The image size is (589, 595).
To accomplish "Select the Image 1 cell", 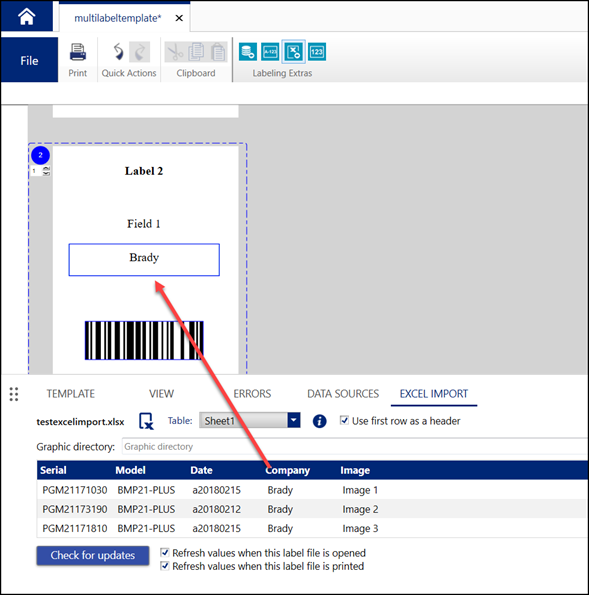I will 360,490.
